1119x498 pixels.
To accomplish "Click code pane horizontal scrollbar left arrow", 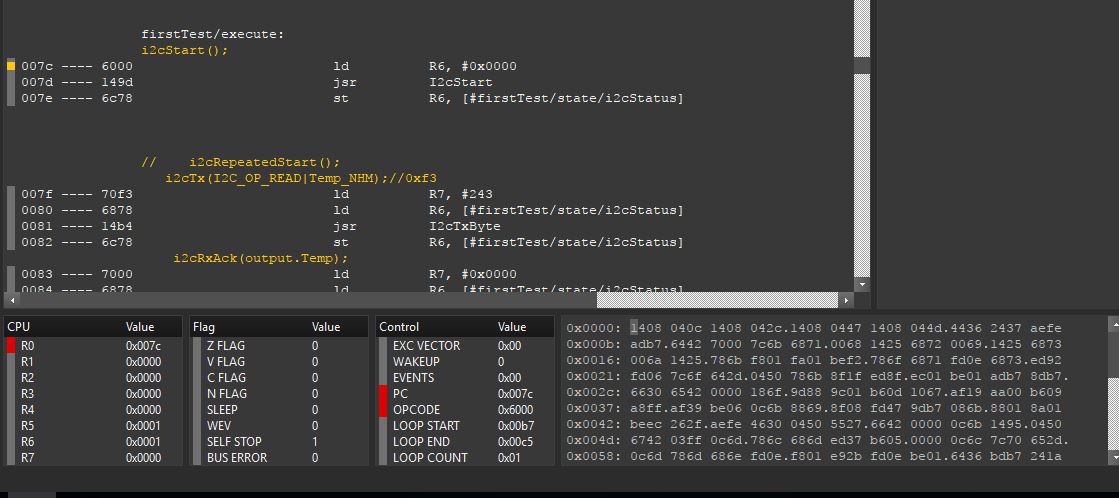I will tap(10, 300).
